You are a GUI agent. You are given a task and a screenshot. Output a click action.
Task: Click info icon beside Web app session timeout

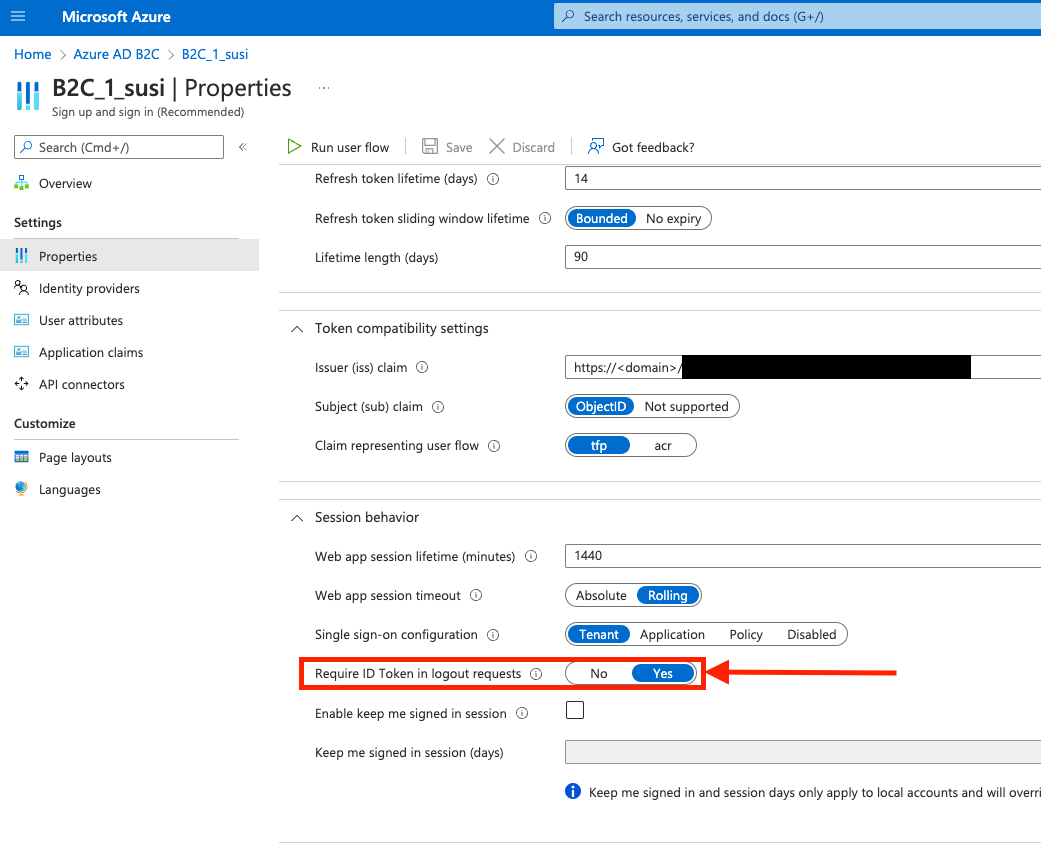pos(476,595)
